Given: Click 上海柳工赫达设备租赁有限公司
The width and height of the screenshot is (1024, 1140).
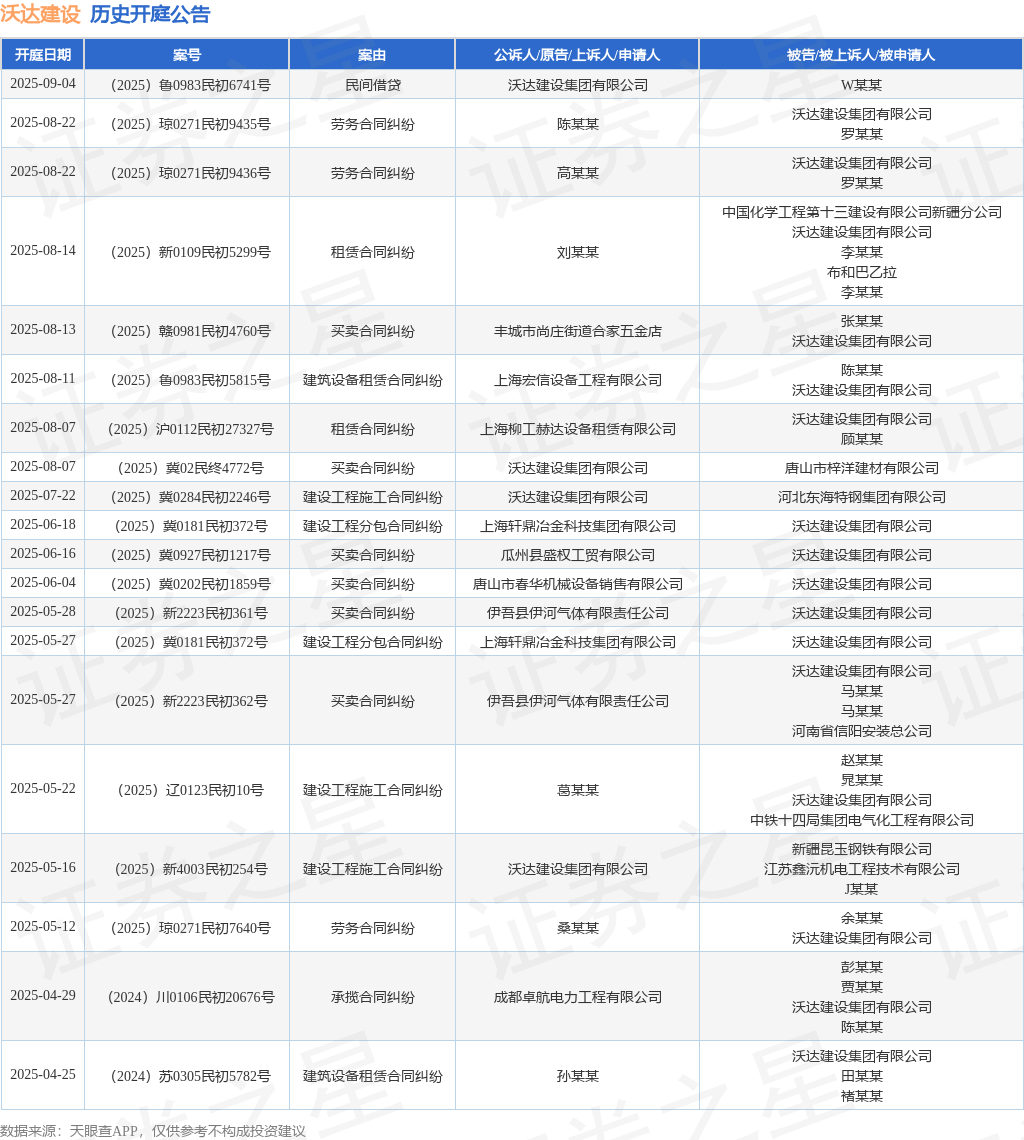Looking at the screenshot, I should (577, 429).
